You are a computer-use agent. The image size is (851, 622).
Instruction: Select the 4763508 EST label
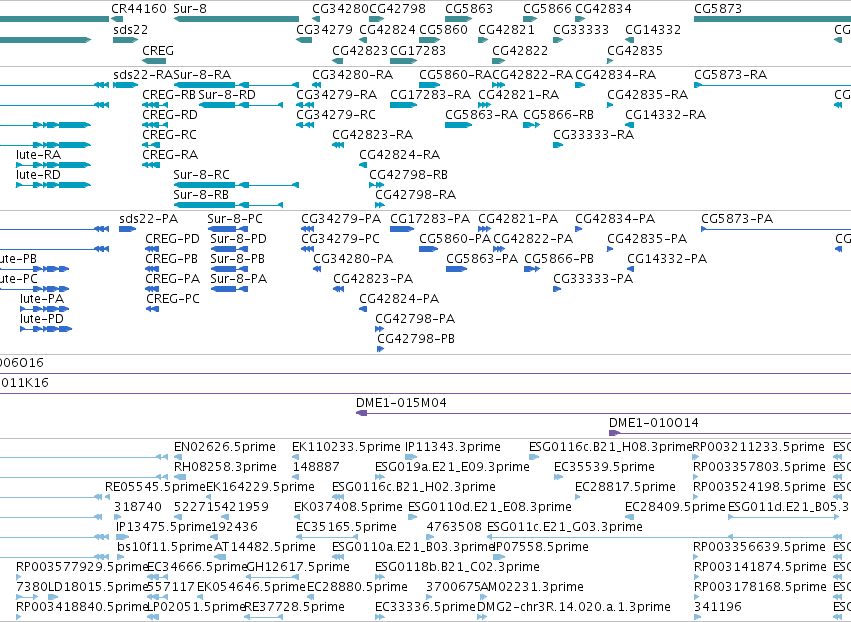click(x=454, y=527)
